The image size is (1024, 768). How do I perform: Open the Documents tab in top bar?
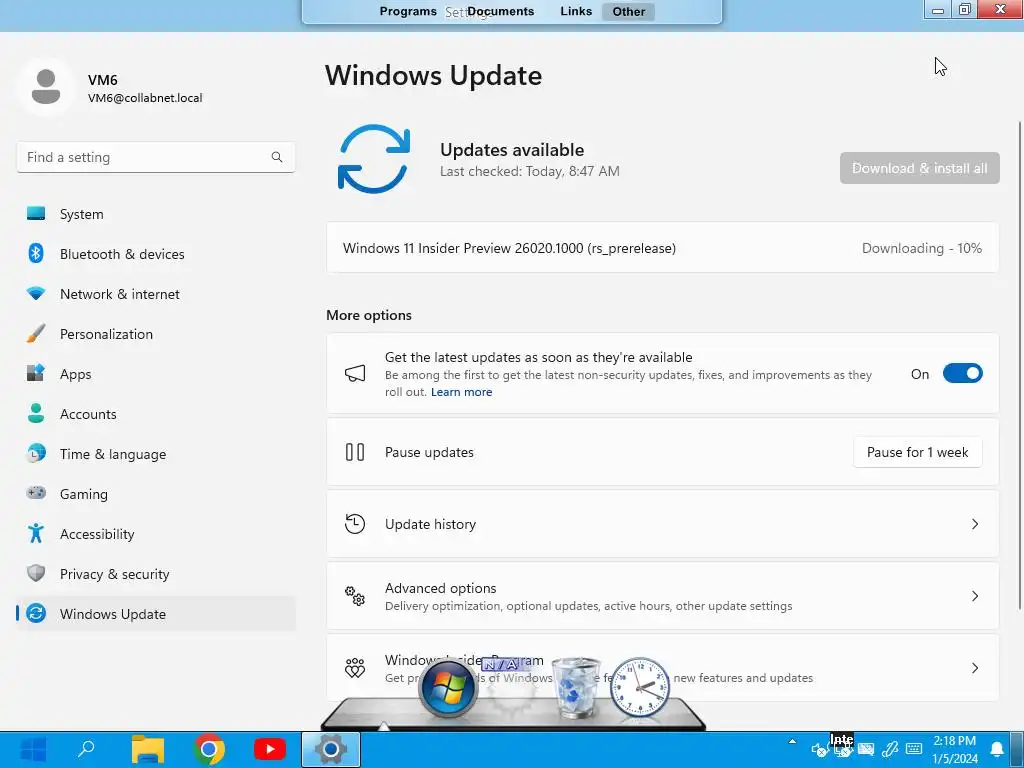(501, 11)
